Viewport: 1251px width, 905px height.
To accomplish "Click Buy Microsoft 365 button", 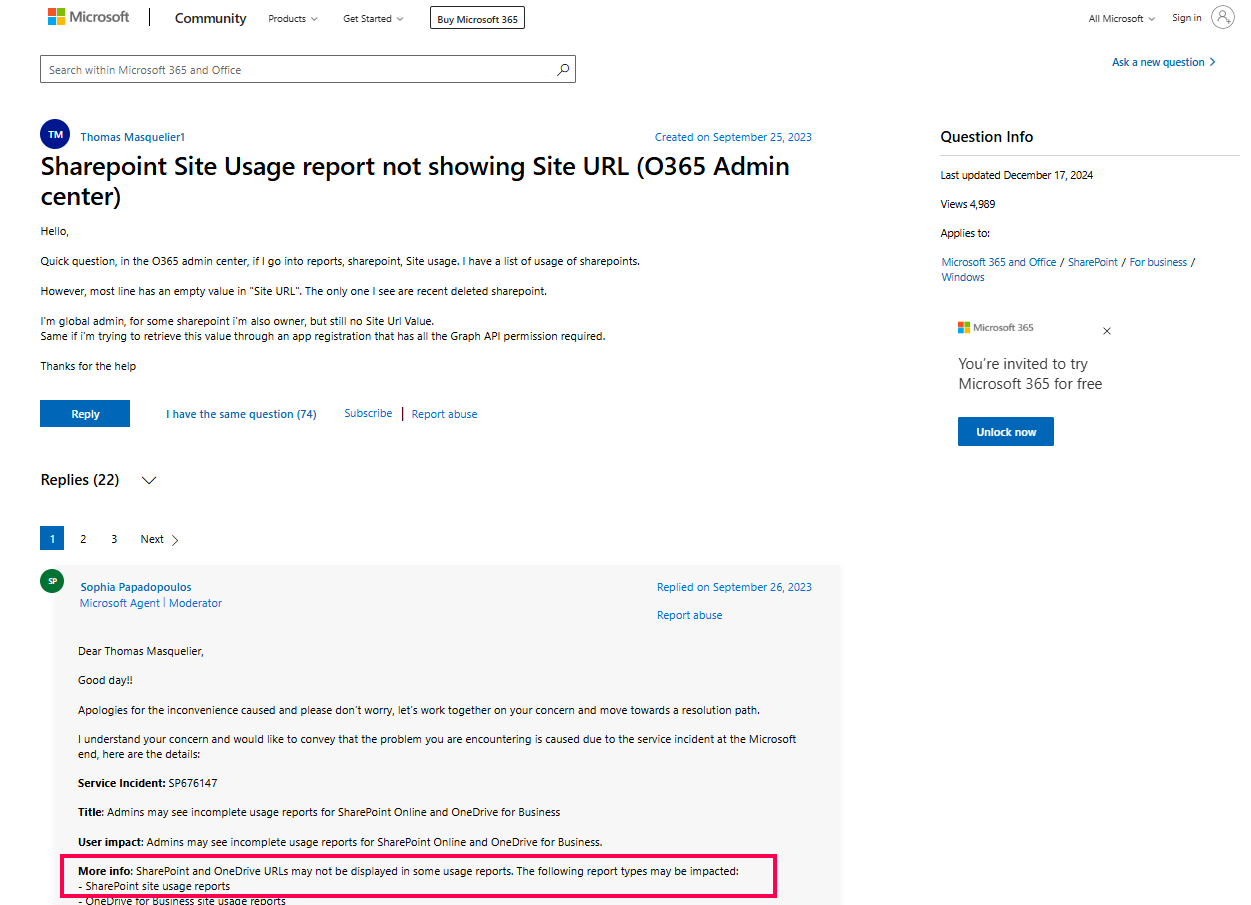I will (x=477, y=19).
